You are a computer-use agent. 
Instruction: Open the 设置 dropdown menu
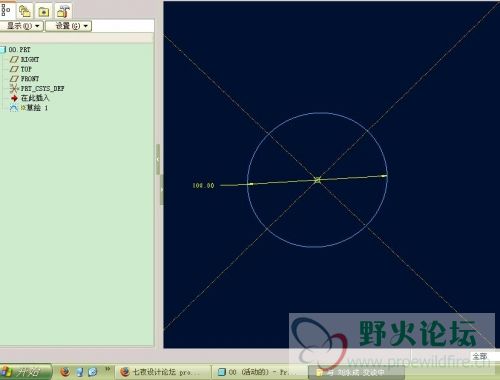[x=69, y=26]
